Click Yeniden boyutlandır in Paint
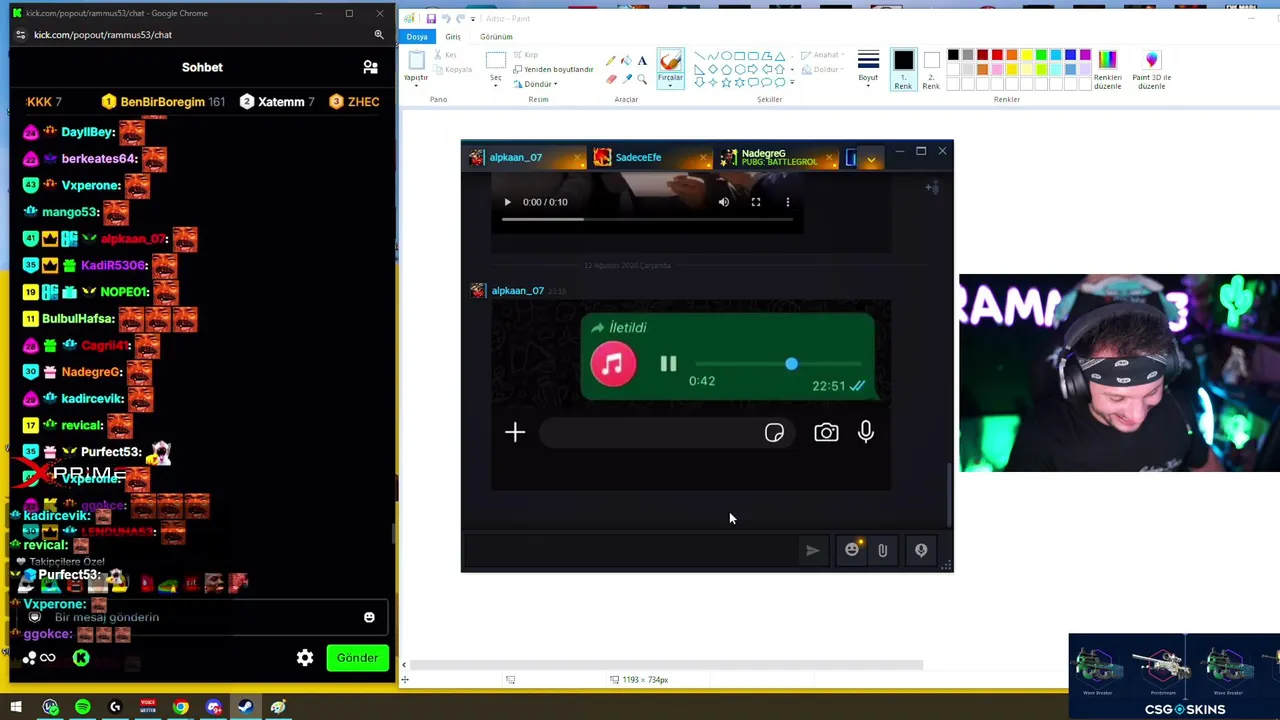The image size is (1280, 720). 553,69
